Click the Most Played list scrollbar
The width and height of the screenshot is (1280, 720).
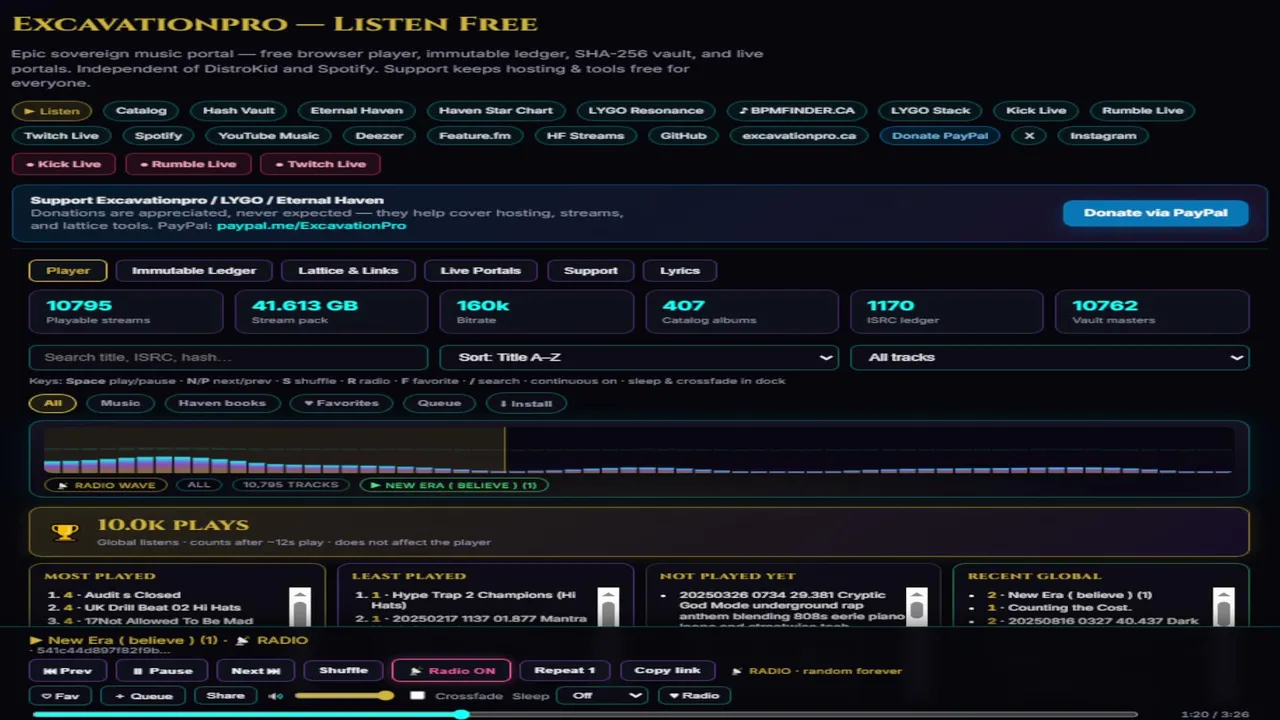(299, 606)
